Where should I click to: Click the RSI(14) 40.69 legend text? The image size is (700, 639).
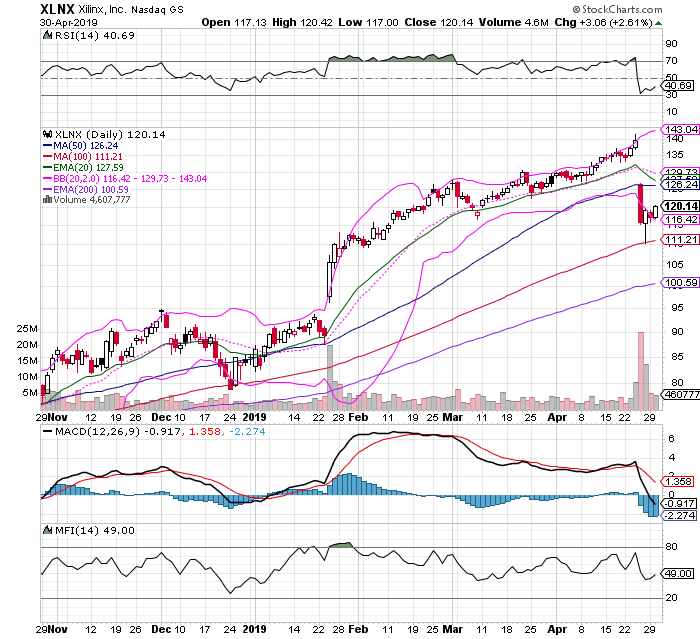(94, 35)
